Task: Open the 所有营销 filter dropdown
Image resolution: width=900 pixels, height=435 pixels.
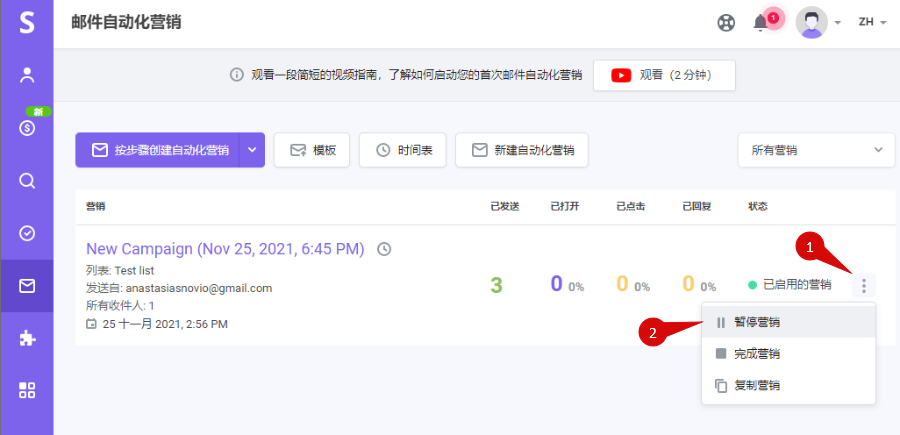Action: coord(816,150)
